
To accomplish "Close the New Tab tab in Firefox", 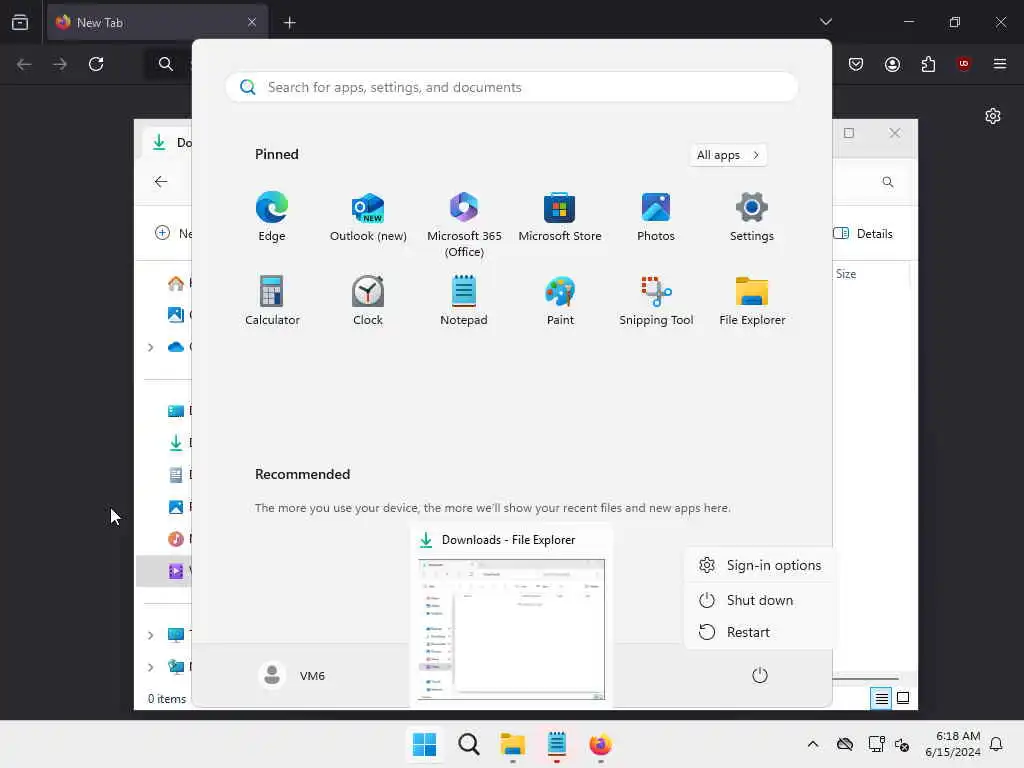I will click(x=252, y=22).
